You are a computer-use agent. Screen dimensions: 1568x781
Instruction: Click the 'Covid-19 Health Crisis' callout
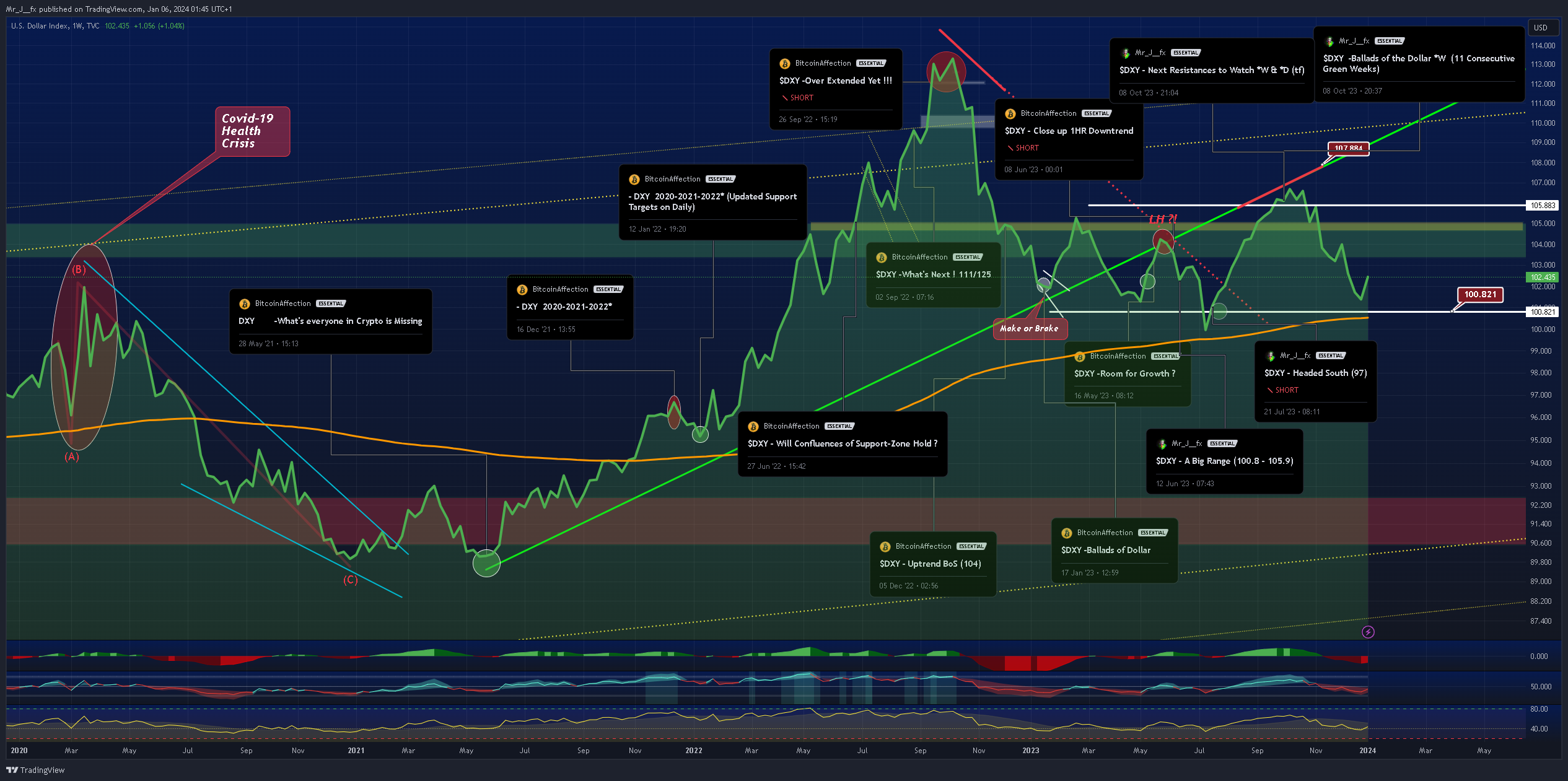[252, 131]
